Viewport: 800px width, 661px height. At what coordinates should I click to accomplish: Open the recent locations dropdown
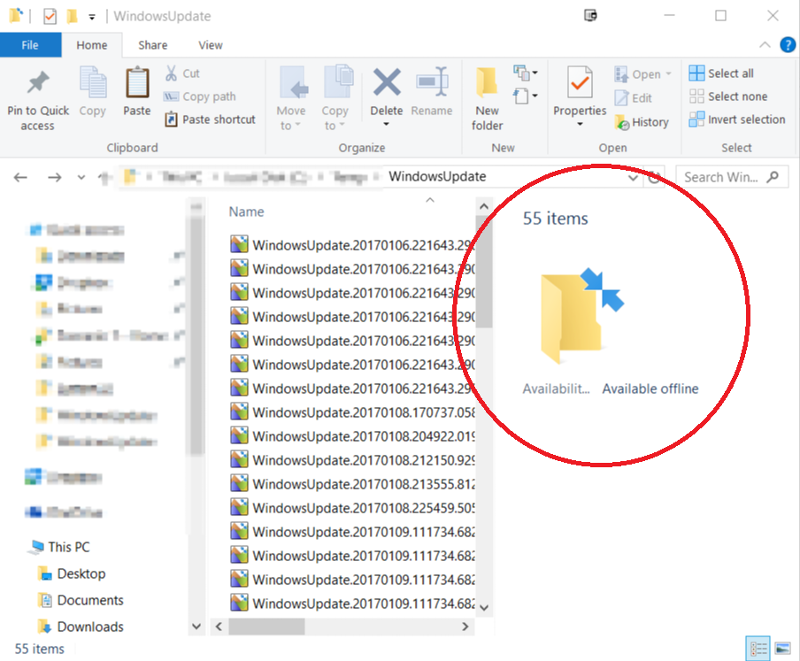tap(81, 177)
